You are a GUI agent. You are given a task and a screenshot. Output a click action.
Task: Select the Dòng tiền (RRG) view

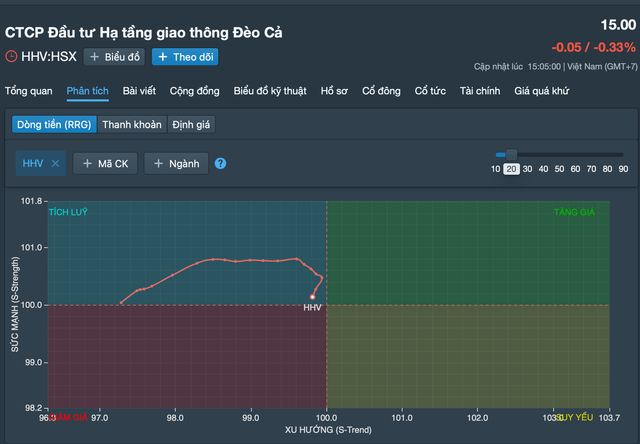point(53,125)
